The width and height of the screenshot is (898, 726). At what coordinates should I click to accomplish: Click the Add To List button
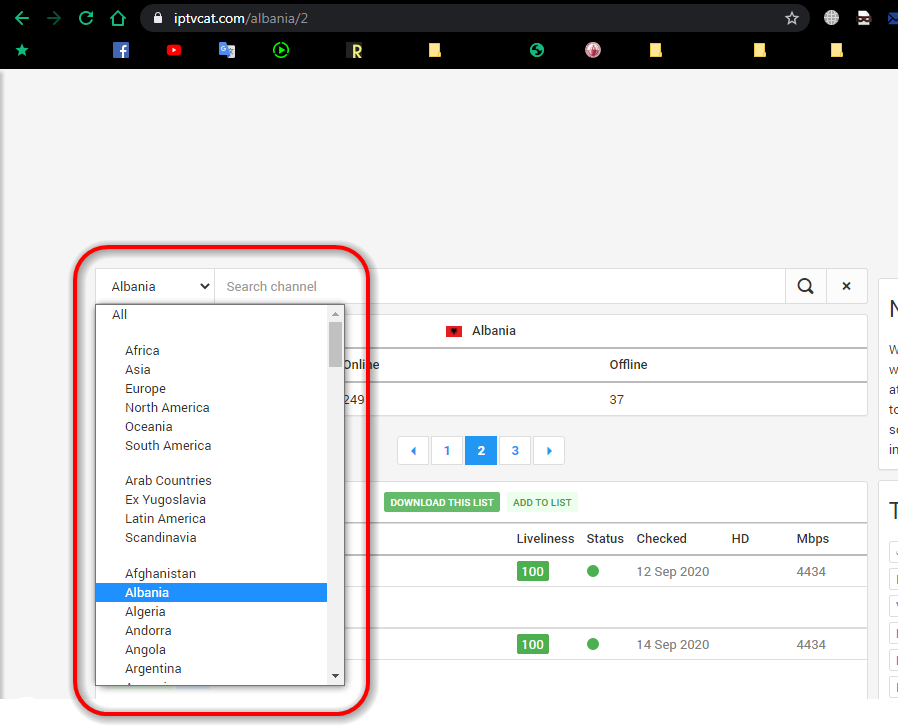542,502
